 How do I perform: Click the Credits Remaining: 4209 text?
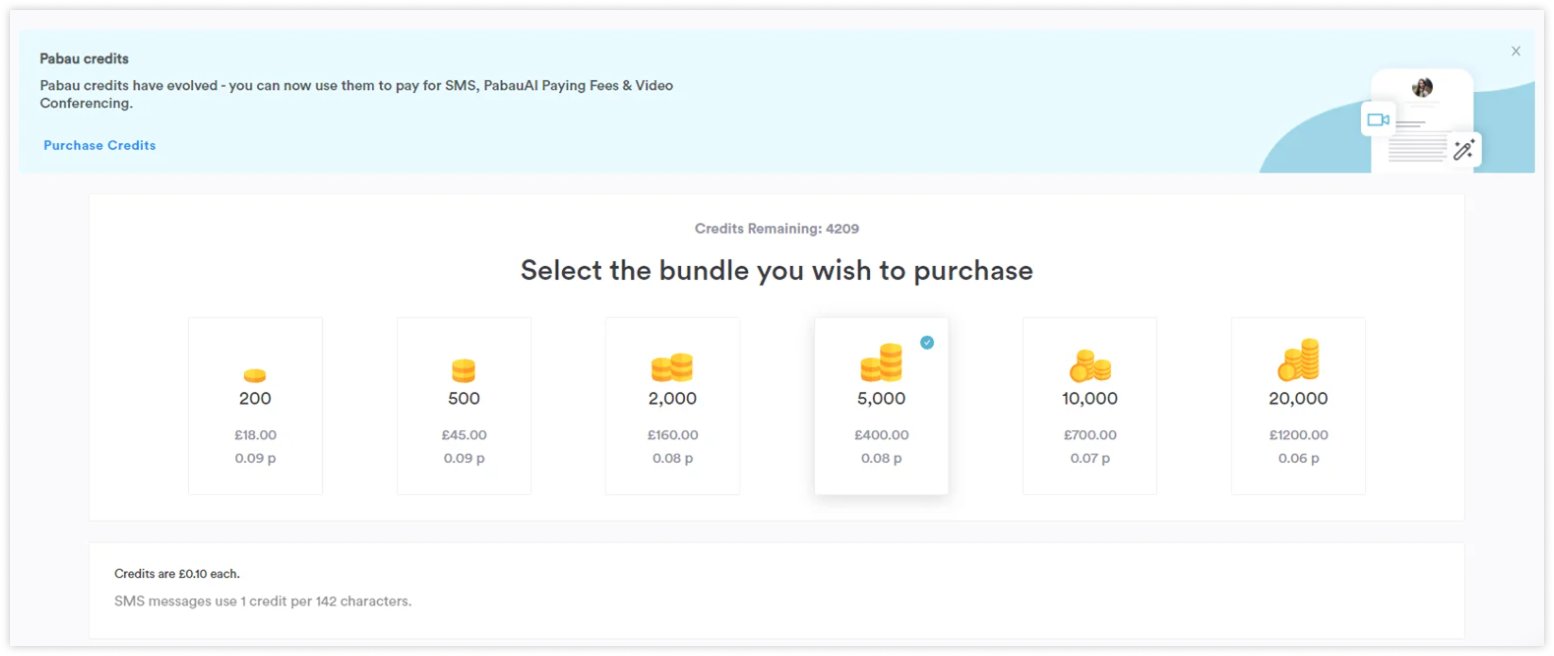777,228
